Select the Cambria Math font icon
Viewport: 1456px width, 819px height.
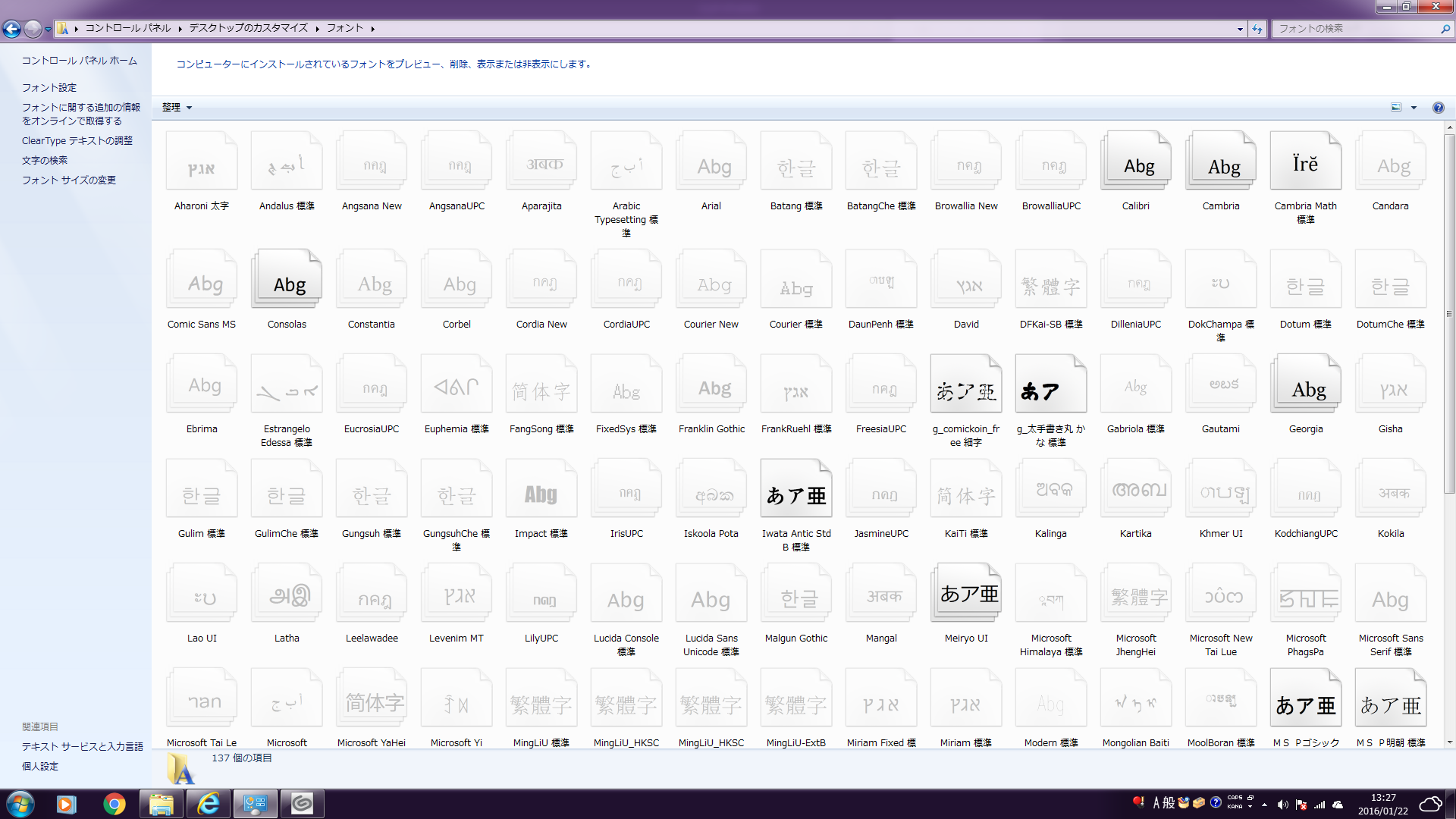pos(1305,162)
